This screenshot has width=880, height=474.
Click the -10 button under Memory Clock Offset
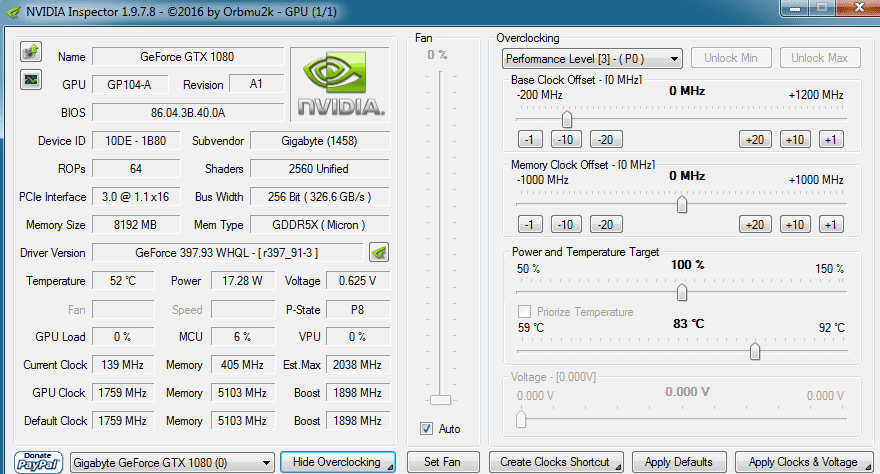[566, 225]
